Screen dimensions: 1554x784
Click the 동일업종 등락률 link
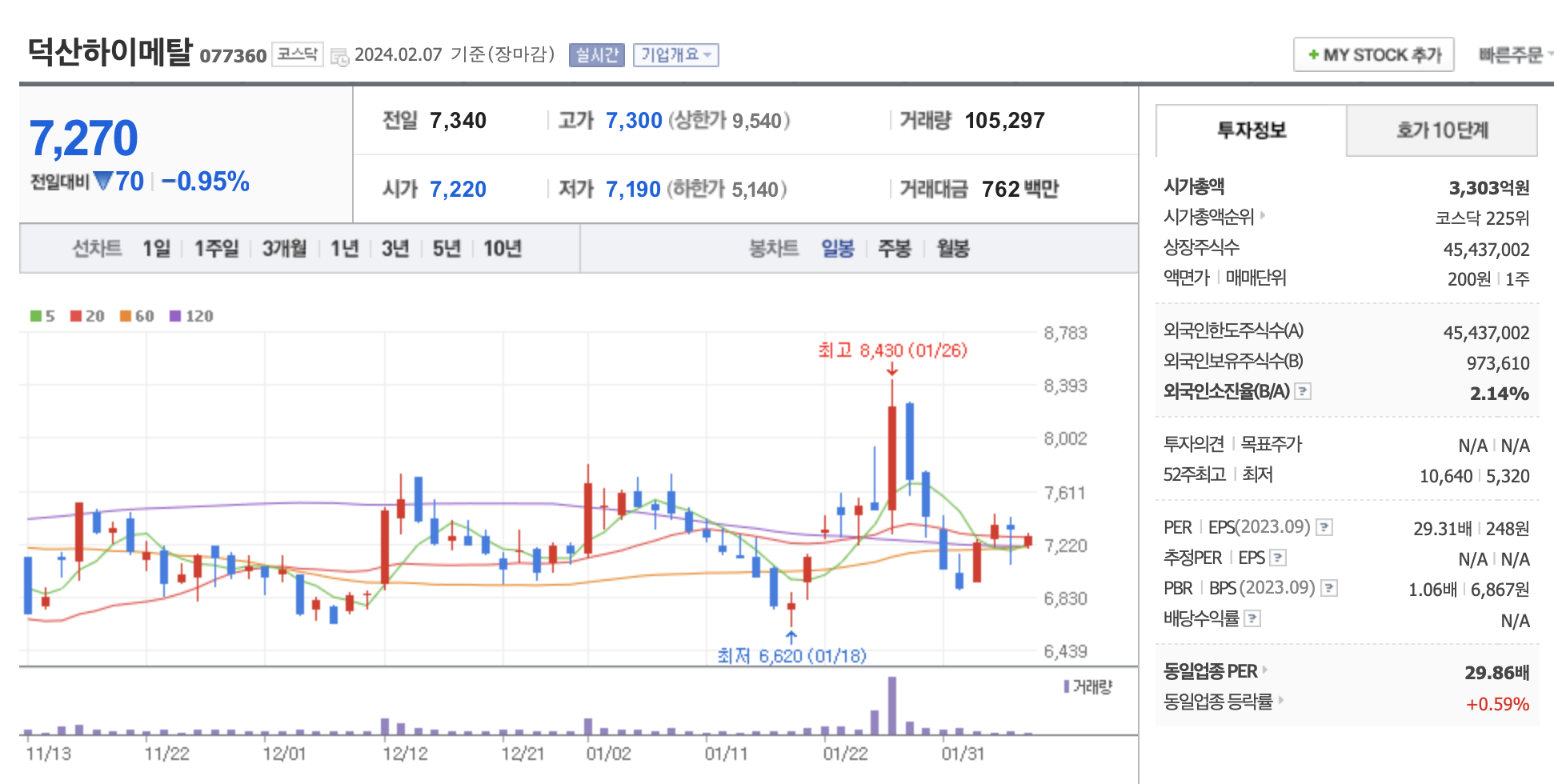point(1218,702)
